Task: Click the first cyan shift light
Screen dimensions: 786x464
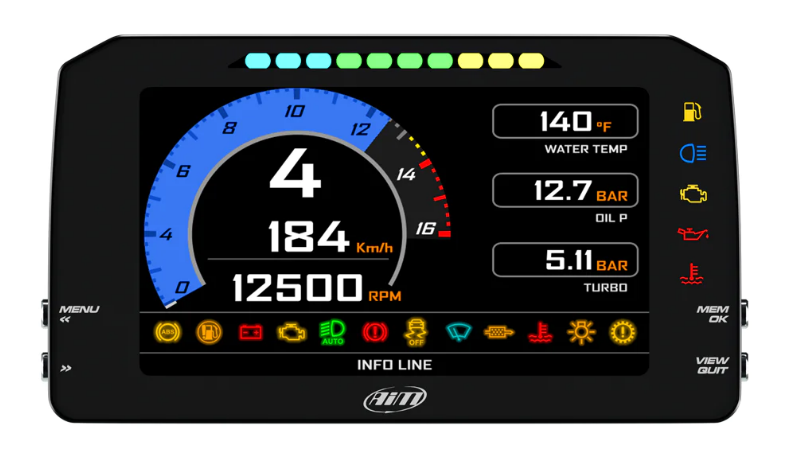Action: pos(258,61)
